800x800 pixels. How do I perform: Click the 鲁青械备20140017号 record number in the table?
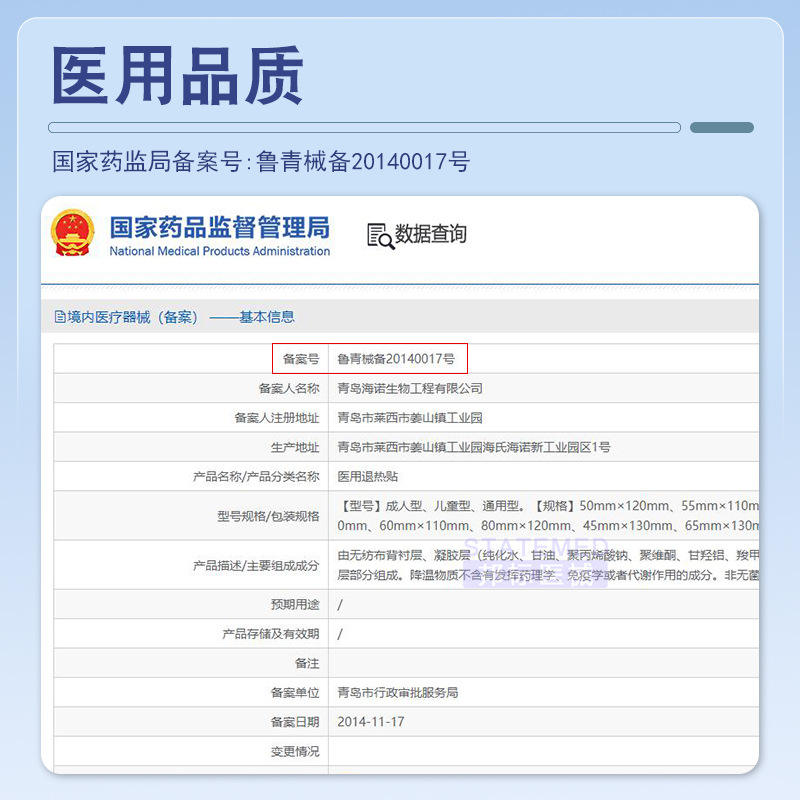396,358
